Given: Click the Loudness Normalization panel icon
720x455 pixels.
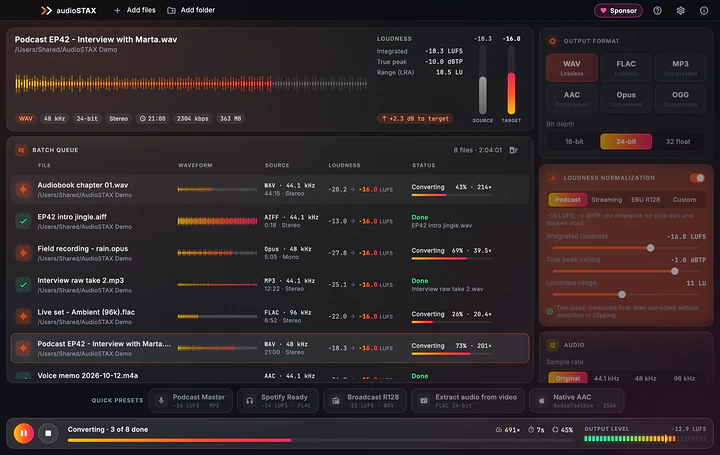Looking at the screenshot, I should (552, 178).
